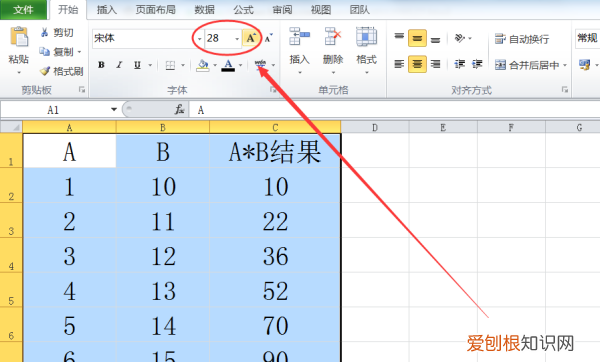Click the Paste (粘贴) clipboard icon

point(19,37)
